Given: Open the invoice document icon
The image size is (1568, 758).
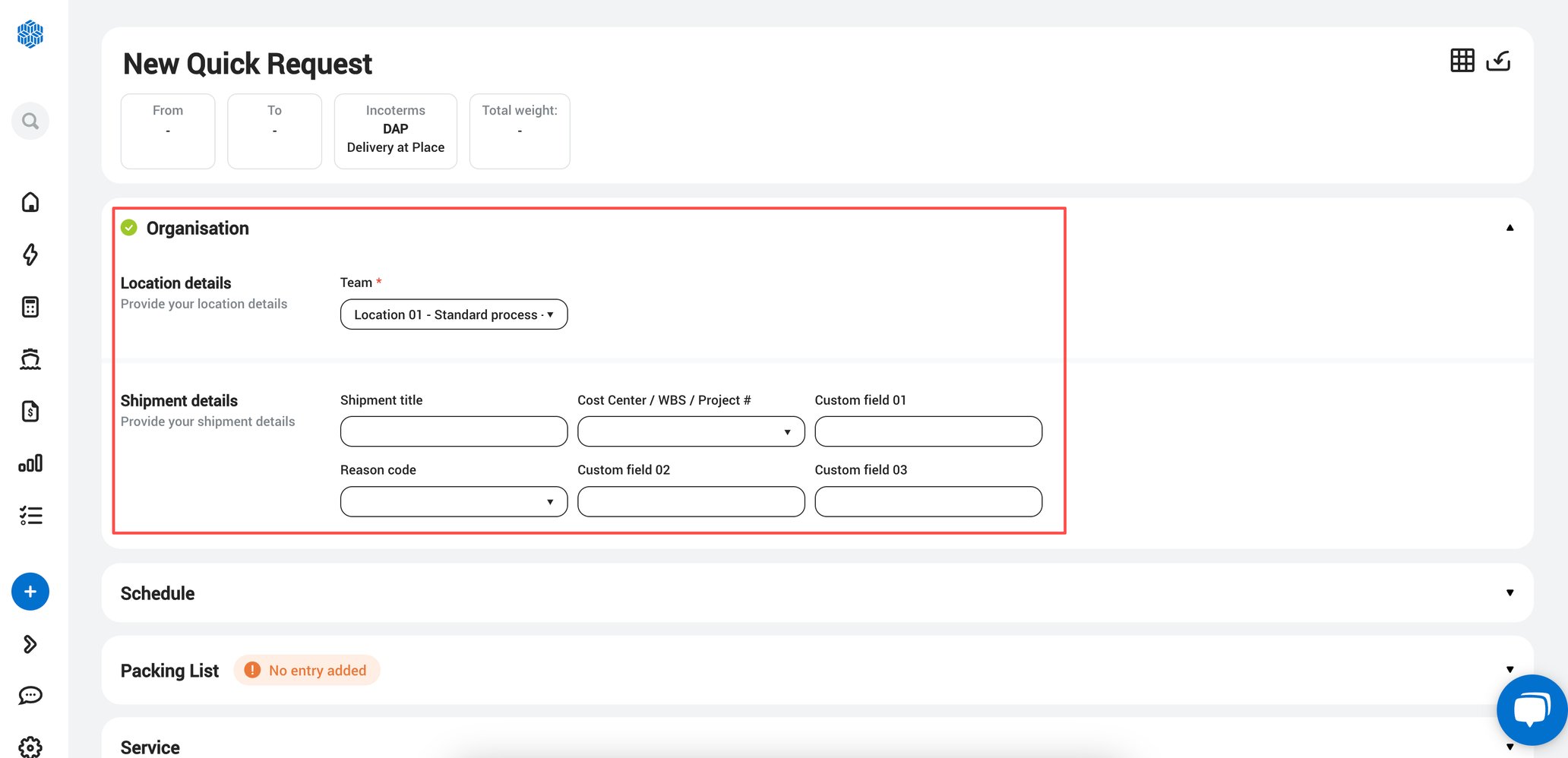Looking at the screenshot, I should [x=30, y=411].
